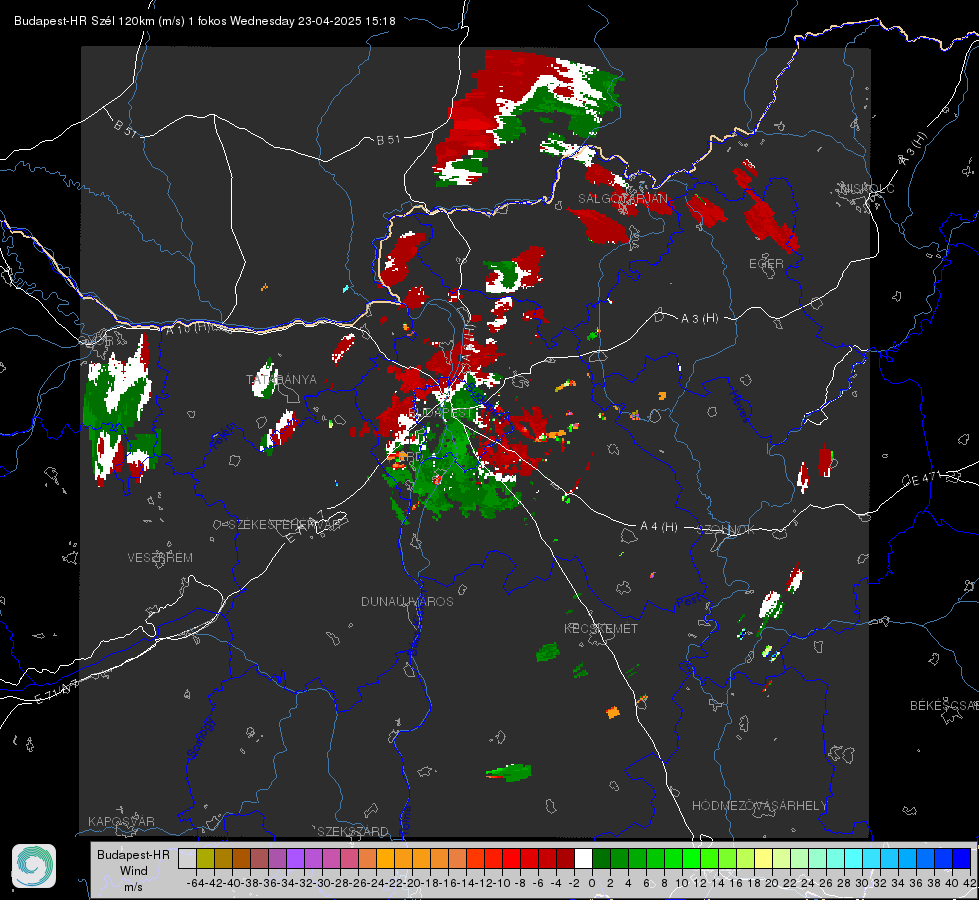Pick the cyan swatch between 28 and 30
This screenshot has width=979, height=900.
854,859
